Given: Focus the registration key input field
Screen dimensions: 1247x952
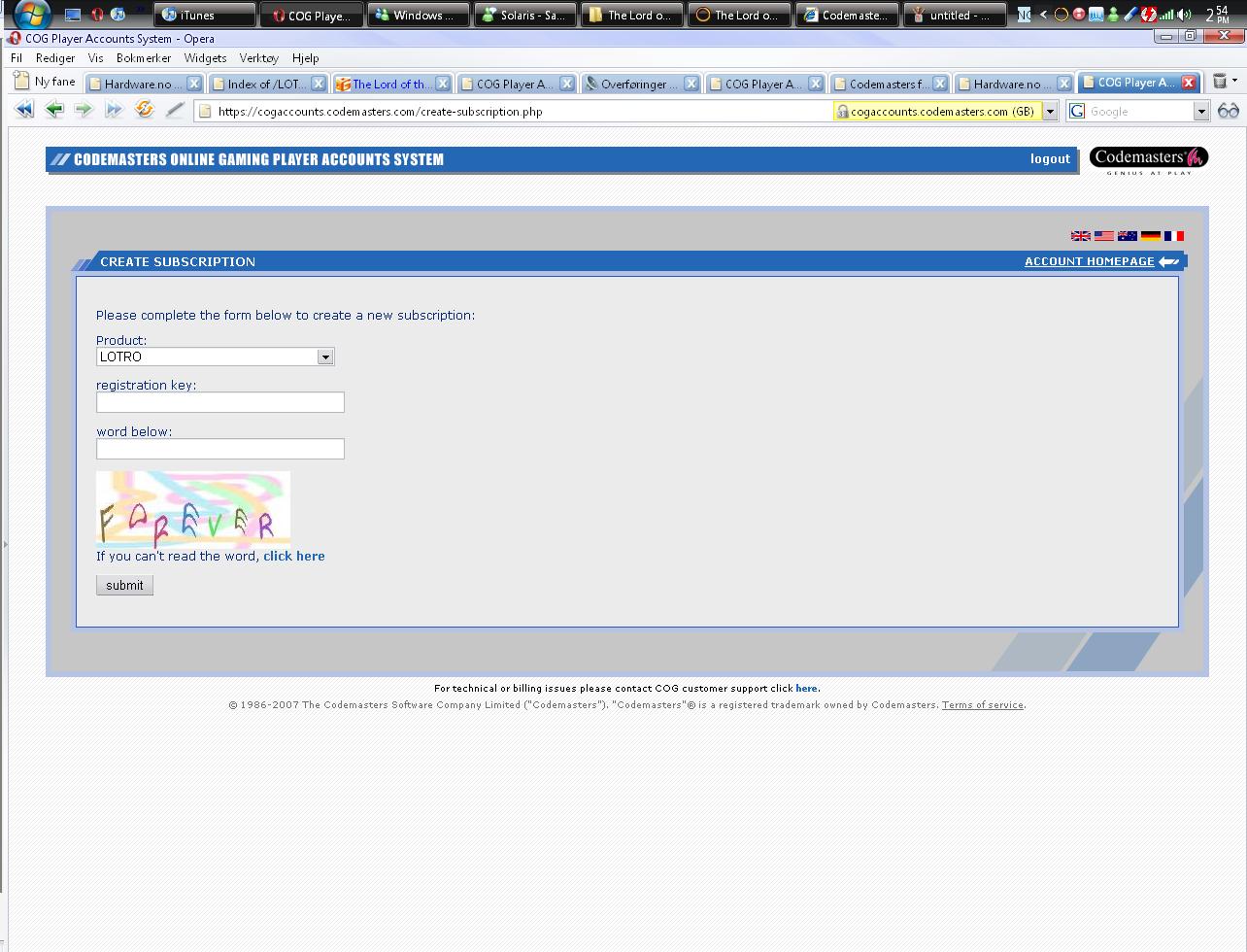Looking at the screenshot, I should (220, 402).
